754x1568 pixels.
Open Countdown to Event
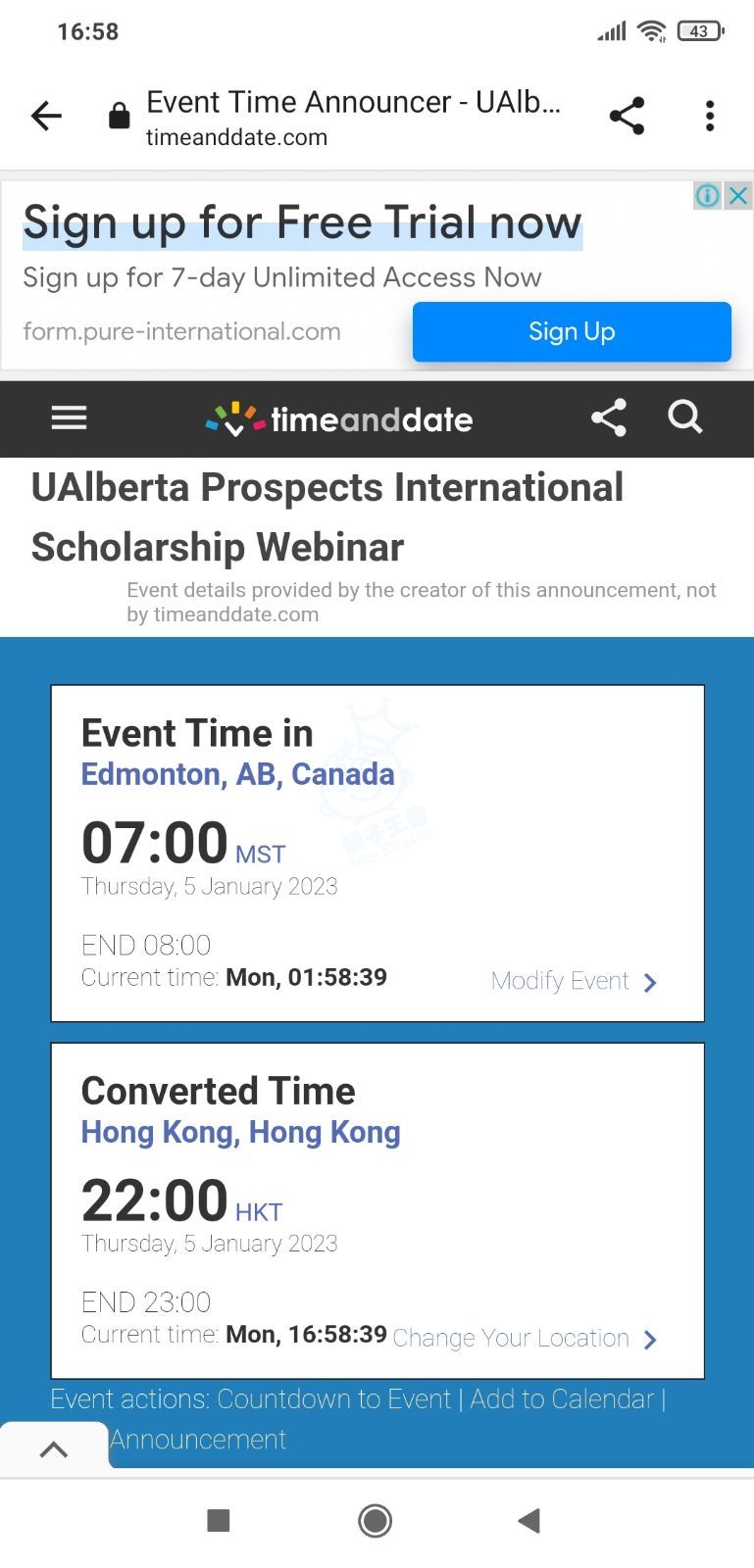(x=333, y=1398)
